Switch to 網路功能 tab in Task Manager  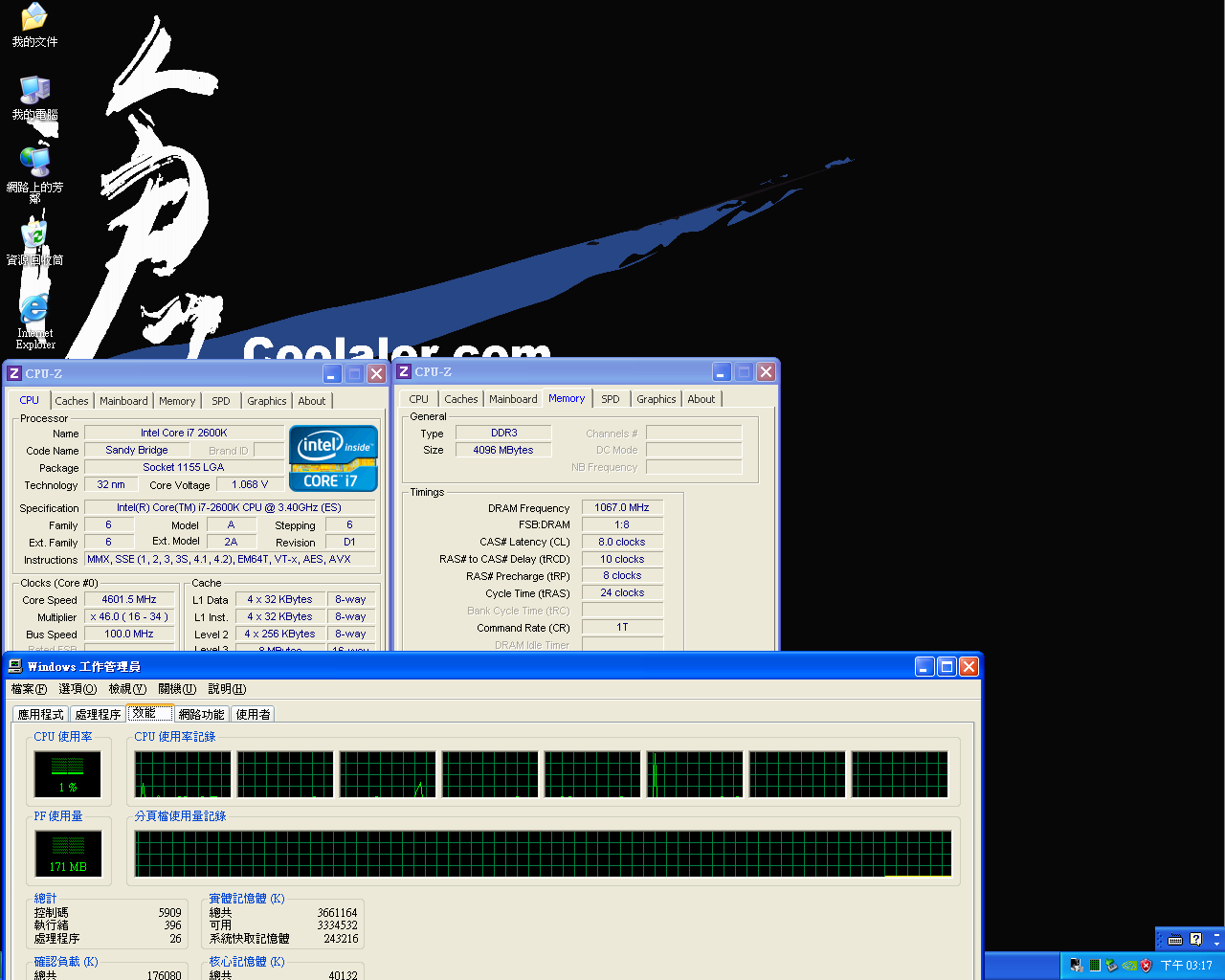pos(202,715)
